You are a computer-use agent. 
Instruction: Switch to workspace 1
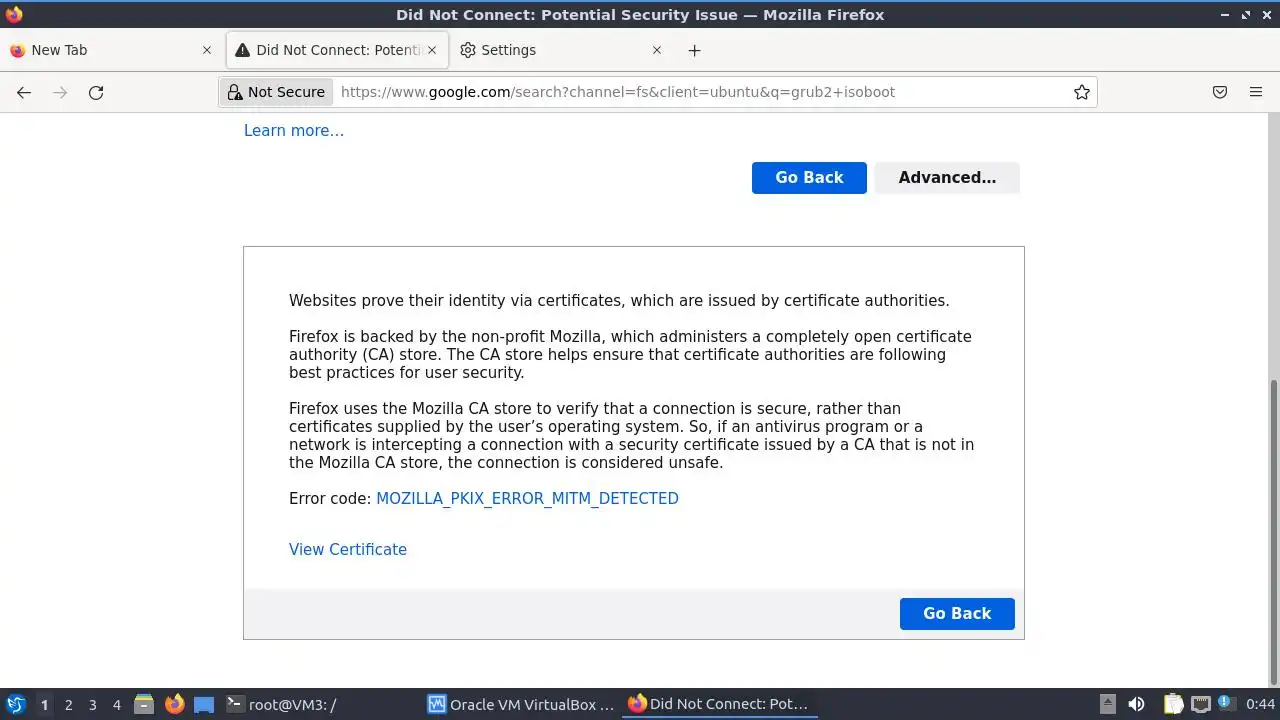click(x=44, y=704)
